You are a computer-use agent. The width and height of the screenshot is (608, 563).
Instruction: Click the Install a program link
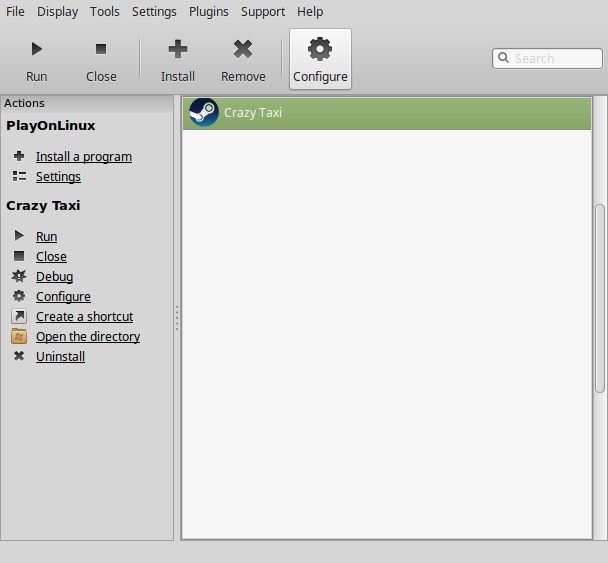click(x=84, y=157)
